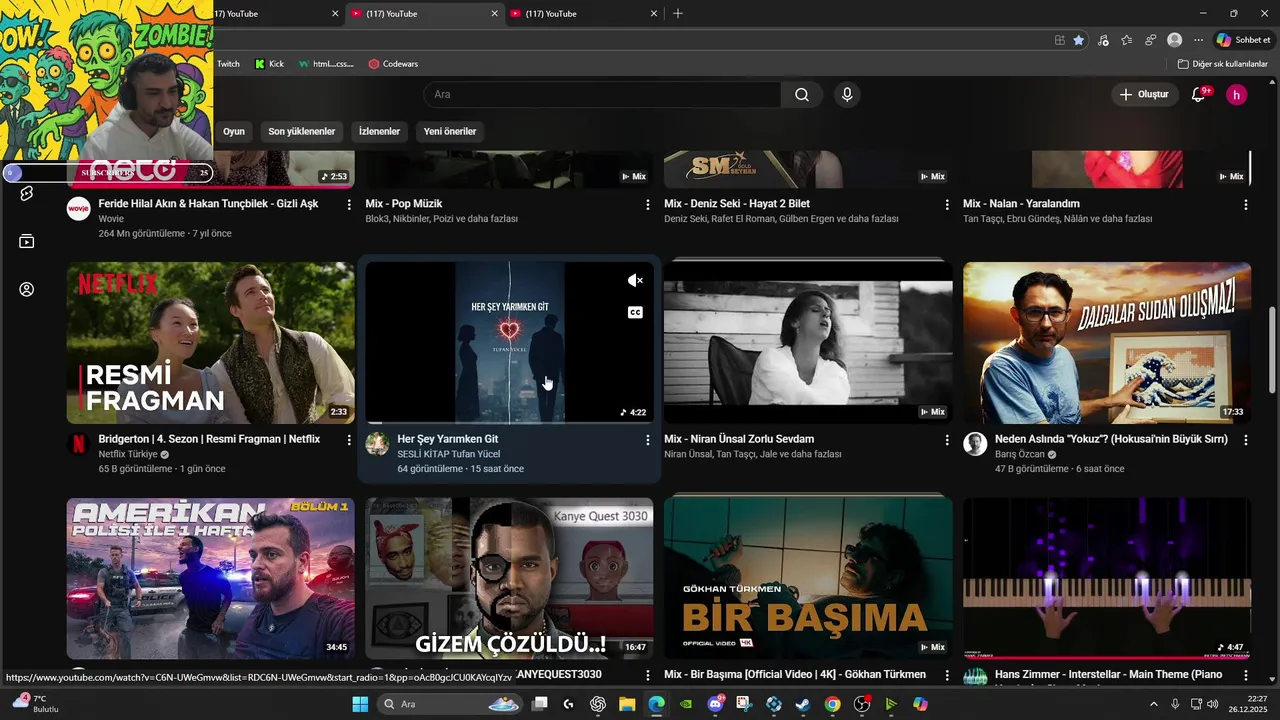Open the Windows Start menu

click(x=360, y=704)
